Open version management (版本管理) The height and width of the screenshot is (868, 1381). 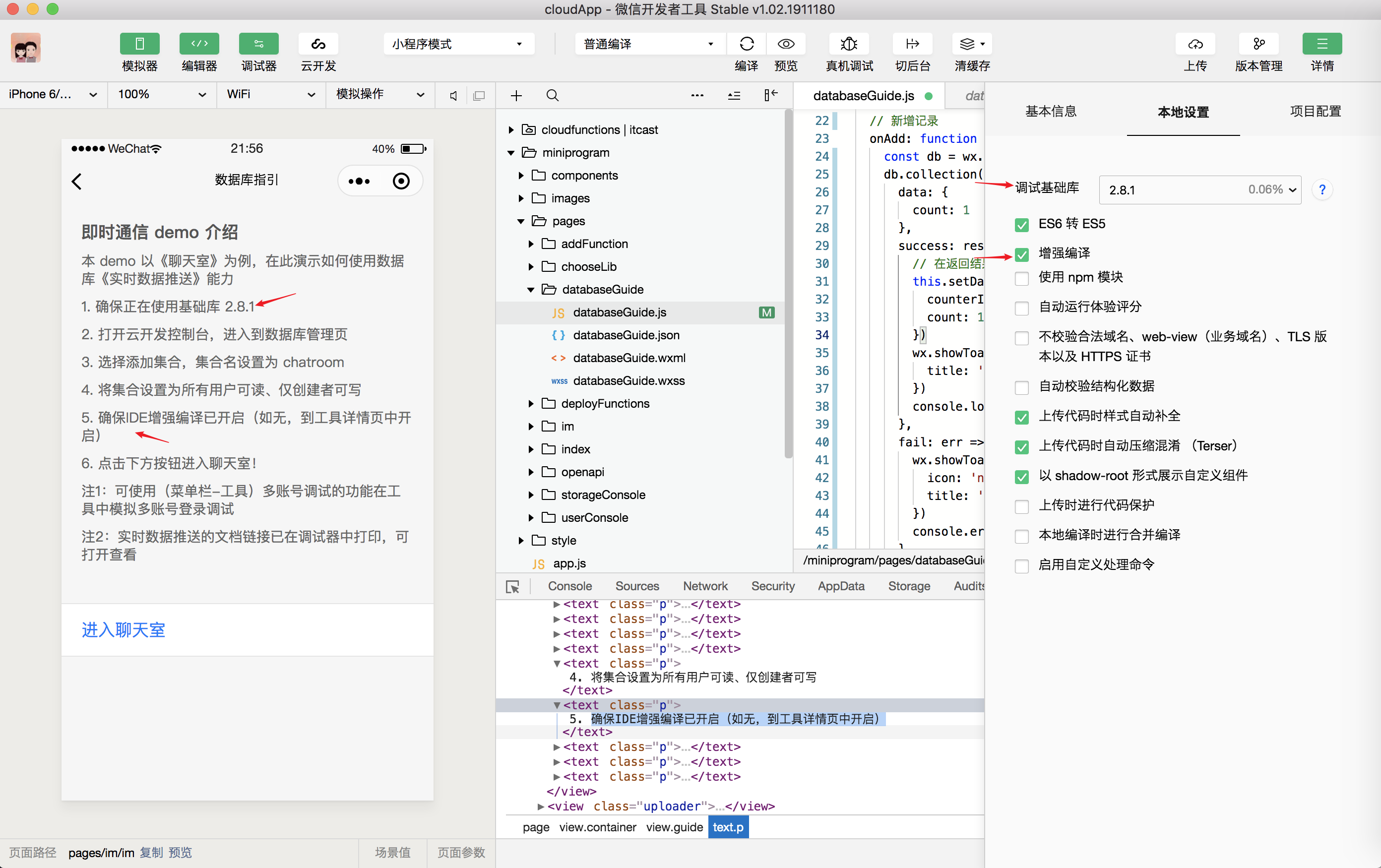[x=1259, y=44]
